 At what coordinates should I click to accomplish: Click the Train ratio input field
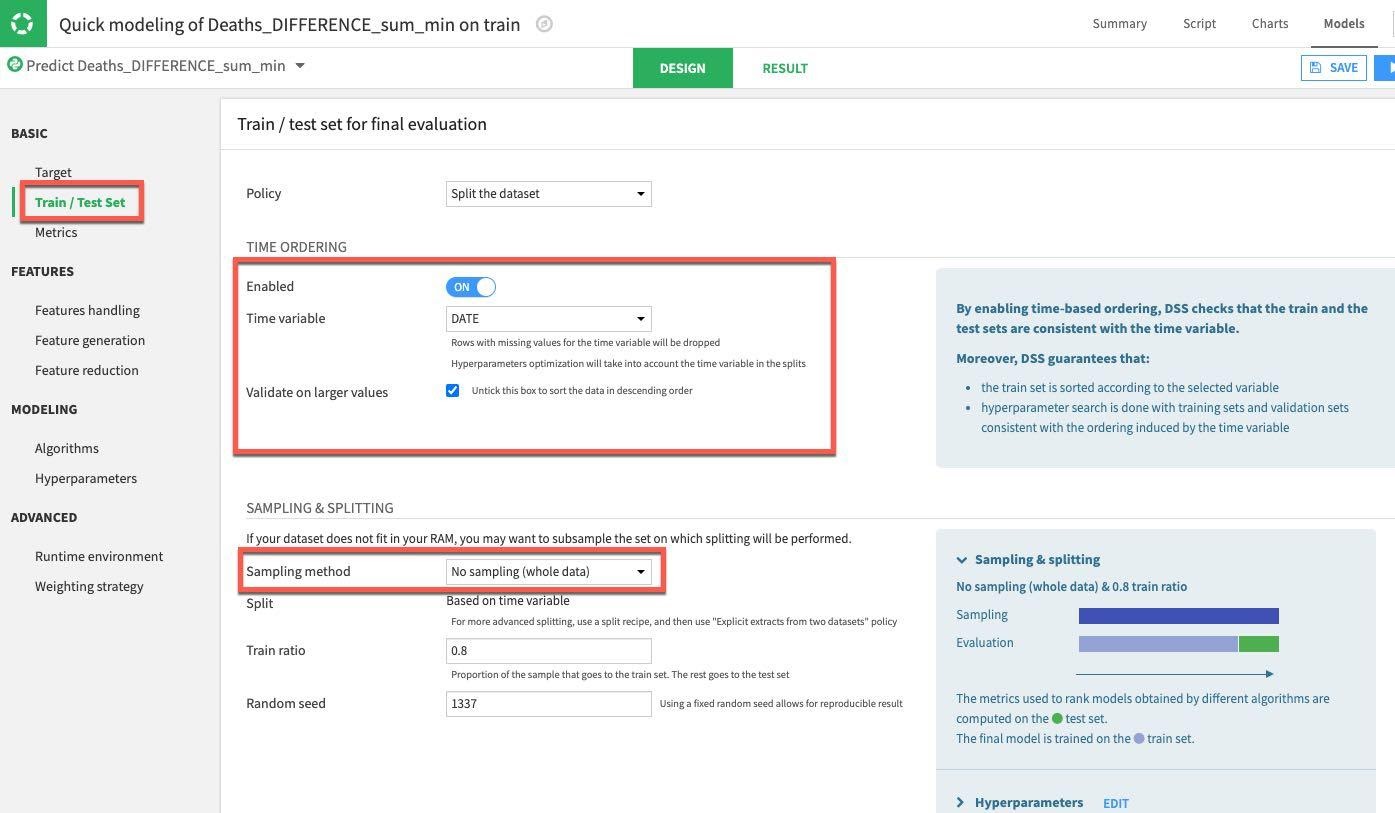548,651
